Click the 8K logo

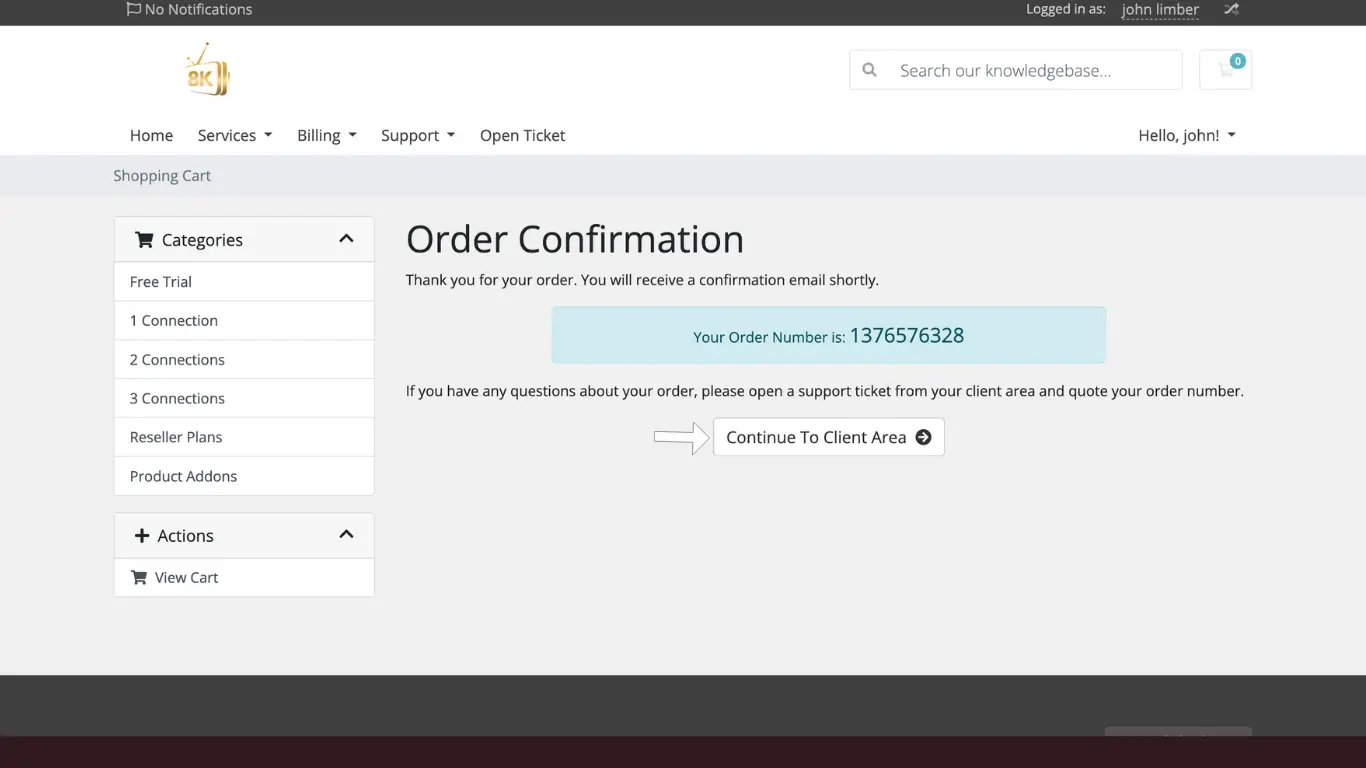(x=208, y=70)
